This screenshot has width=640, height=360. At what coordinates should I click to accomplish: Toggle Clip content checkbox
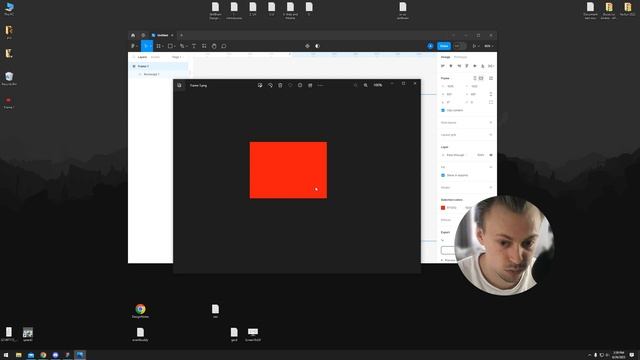[443, 110]
